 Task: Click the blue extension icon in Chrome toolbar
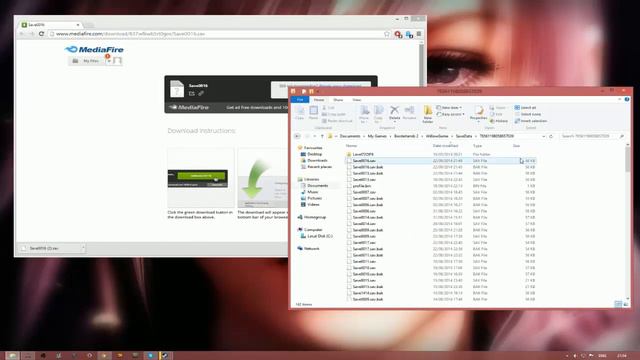point(409,34)
